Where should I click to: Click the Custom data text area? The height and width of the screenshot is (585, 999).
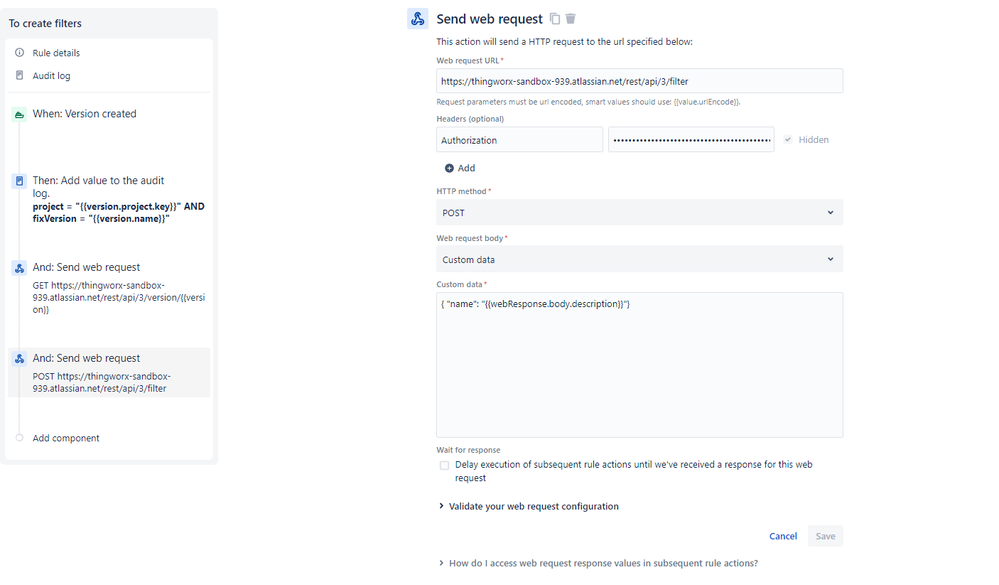coord(640,365)
